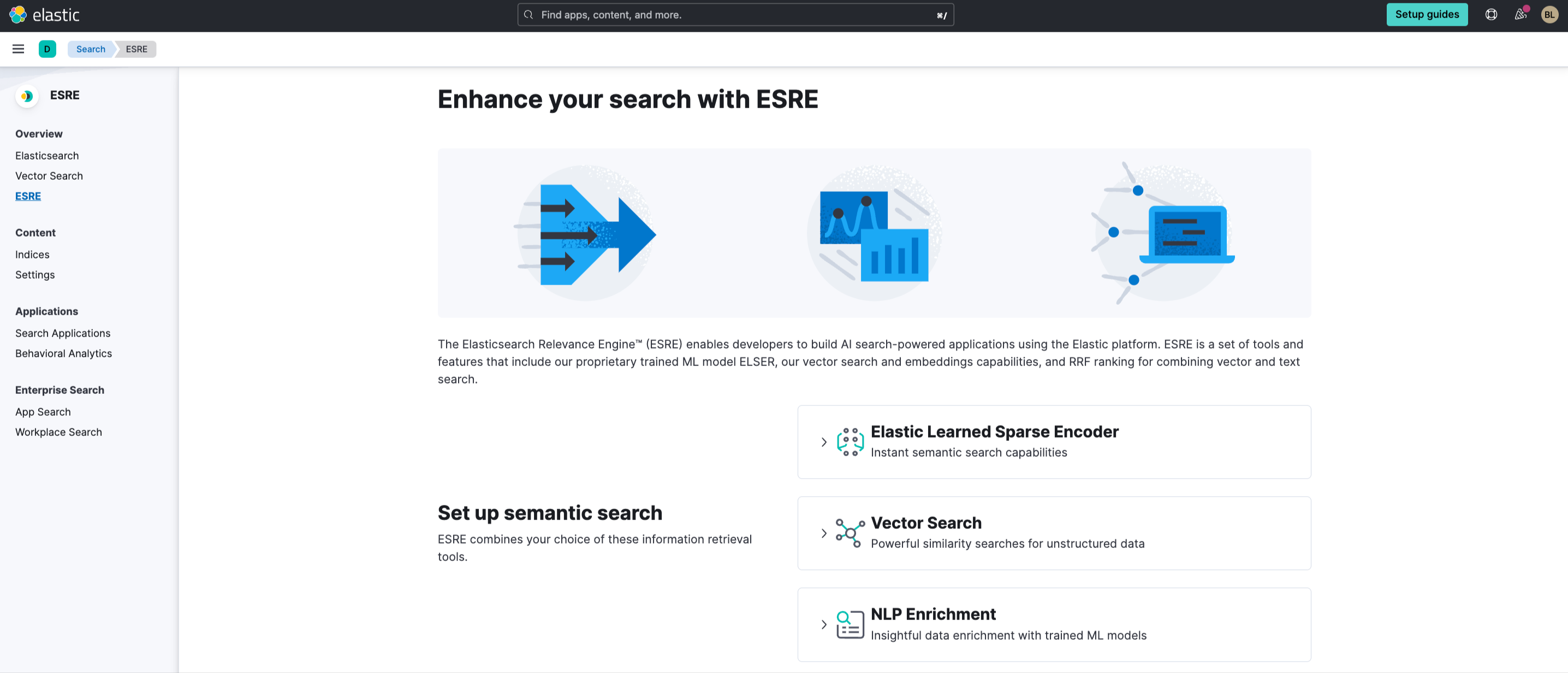Screen dimensions: 1568x673
Task: Click the Elastic Learned Sparse Encoder icon
Action: pos(850,441)
